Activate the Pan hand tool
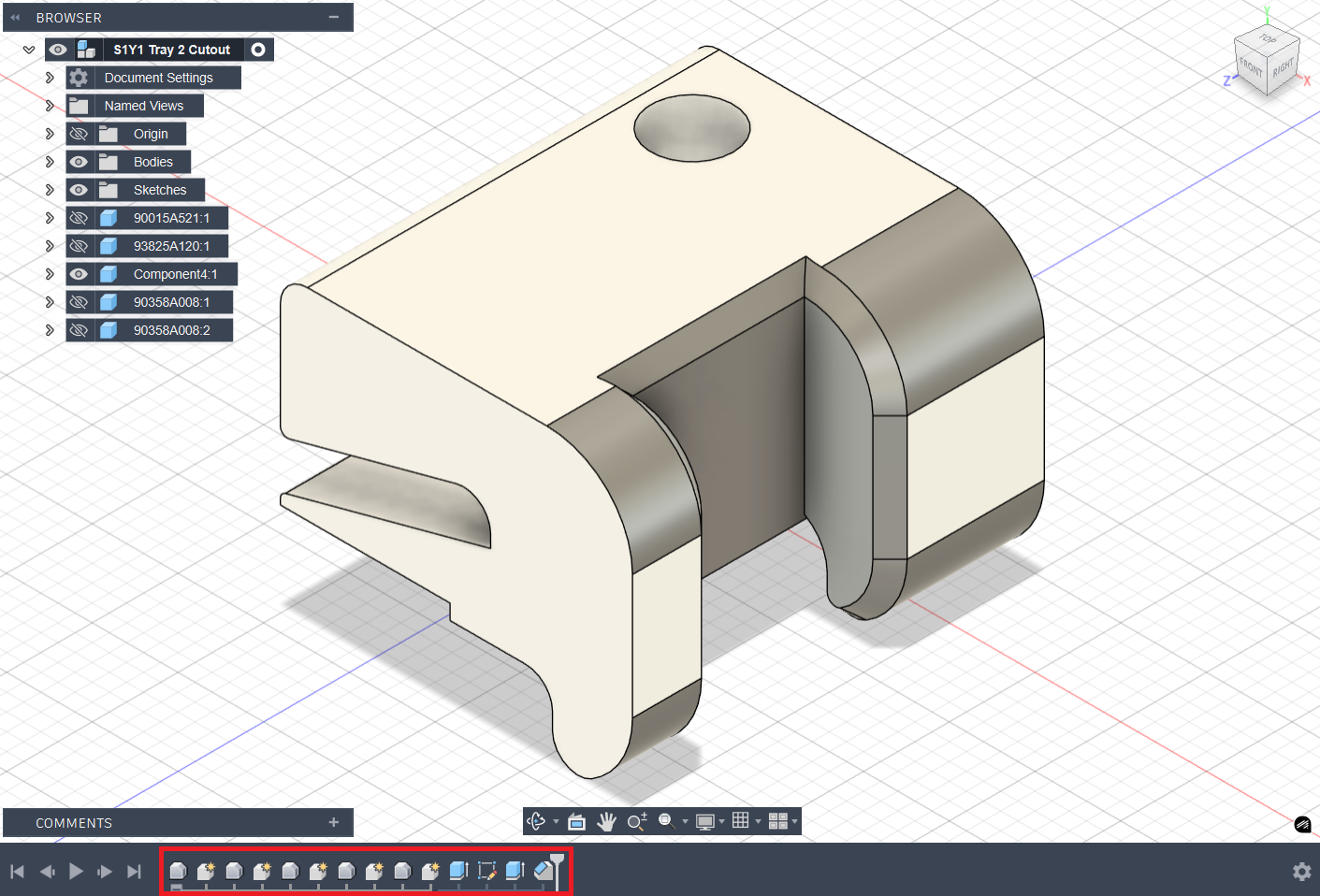The width and height of the screenshot is (1320, 896). coord(606,821)
